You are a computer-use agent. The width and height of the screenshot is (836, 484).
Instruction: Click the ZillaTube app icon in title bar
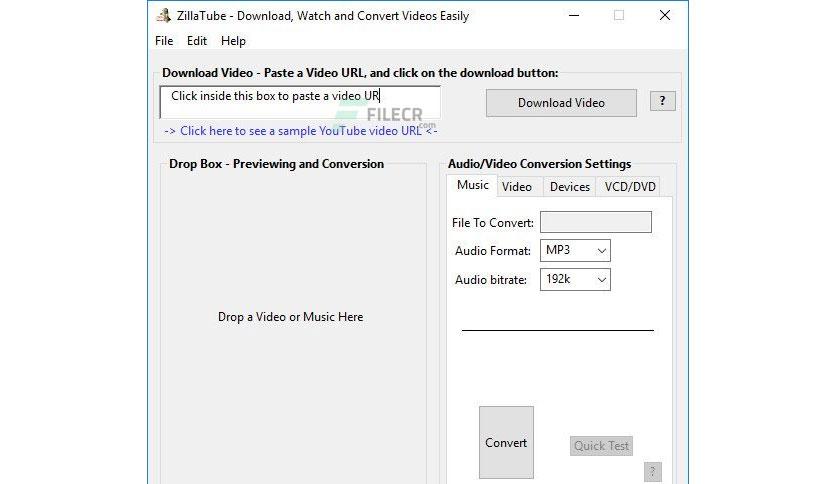(164, 15)
